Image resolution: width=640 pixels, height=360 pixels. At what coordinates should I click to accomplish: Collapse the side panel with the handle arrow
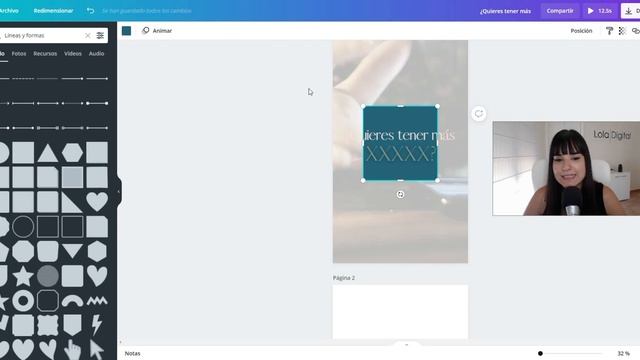(x=119, y=191)
